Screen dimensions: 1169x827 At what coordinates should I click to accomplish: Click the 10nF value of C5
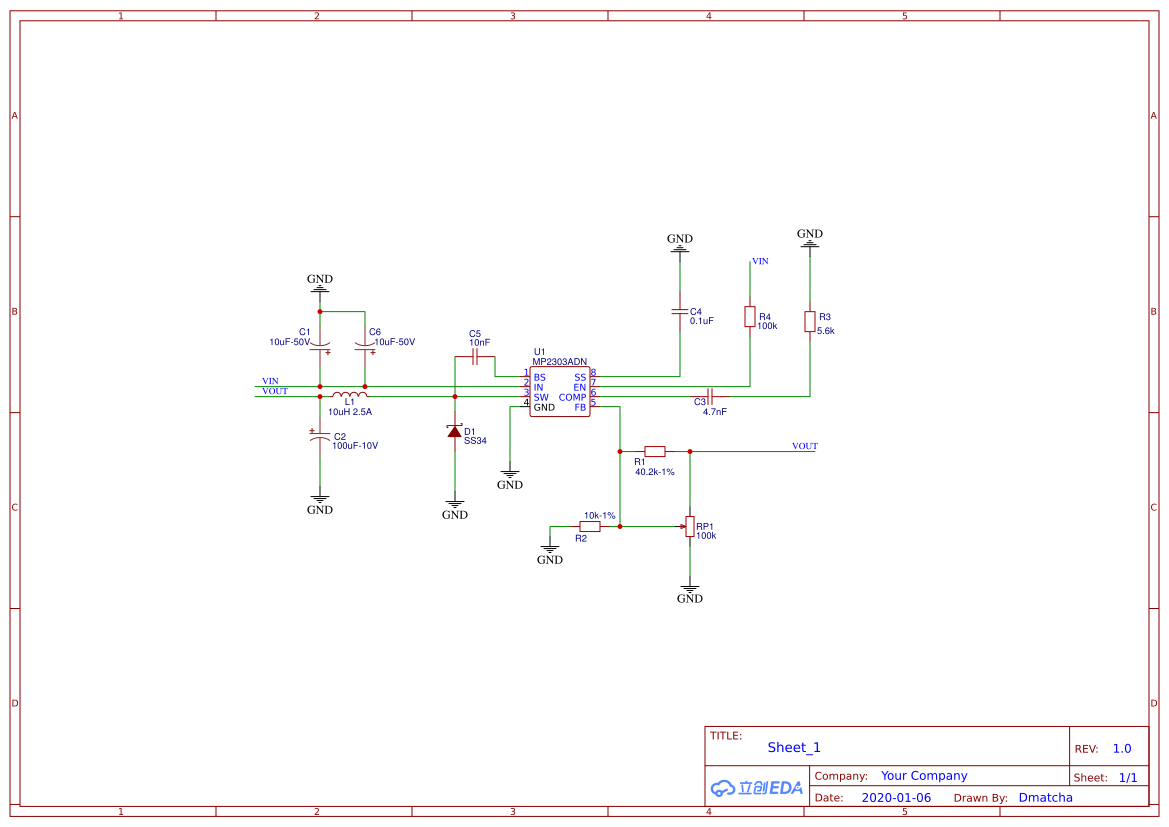pyautogui.click(x=479, y=343)
